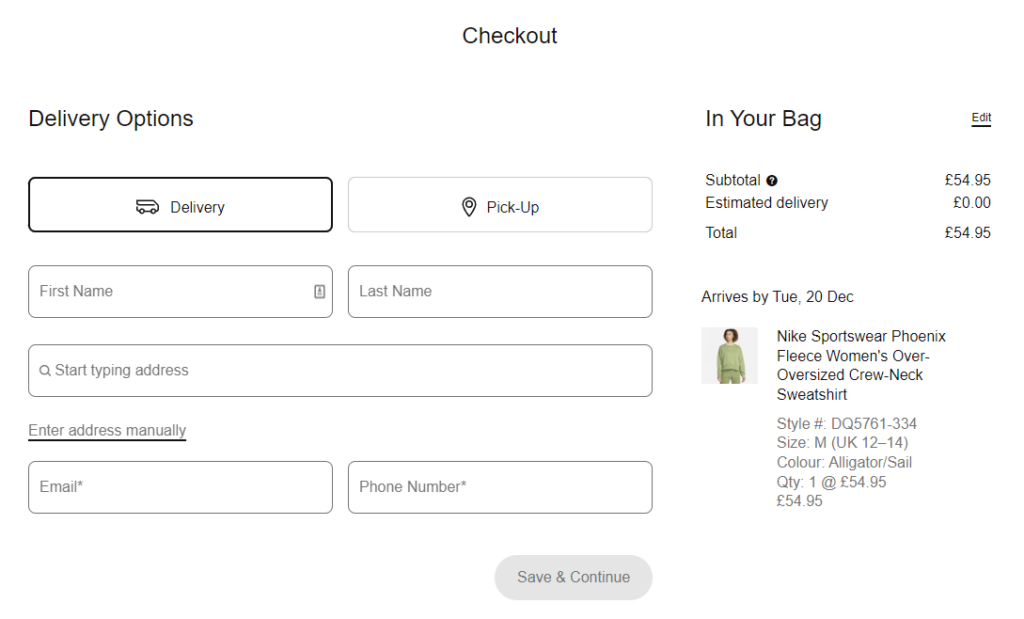Click the Phone Number field

pos(499,487)
